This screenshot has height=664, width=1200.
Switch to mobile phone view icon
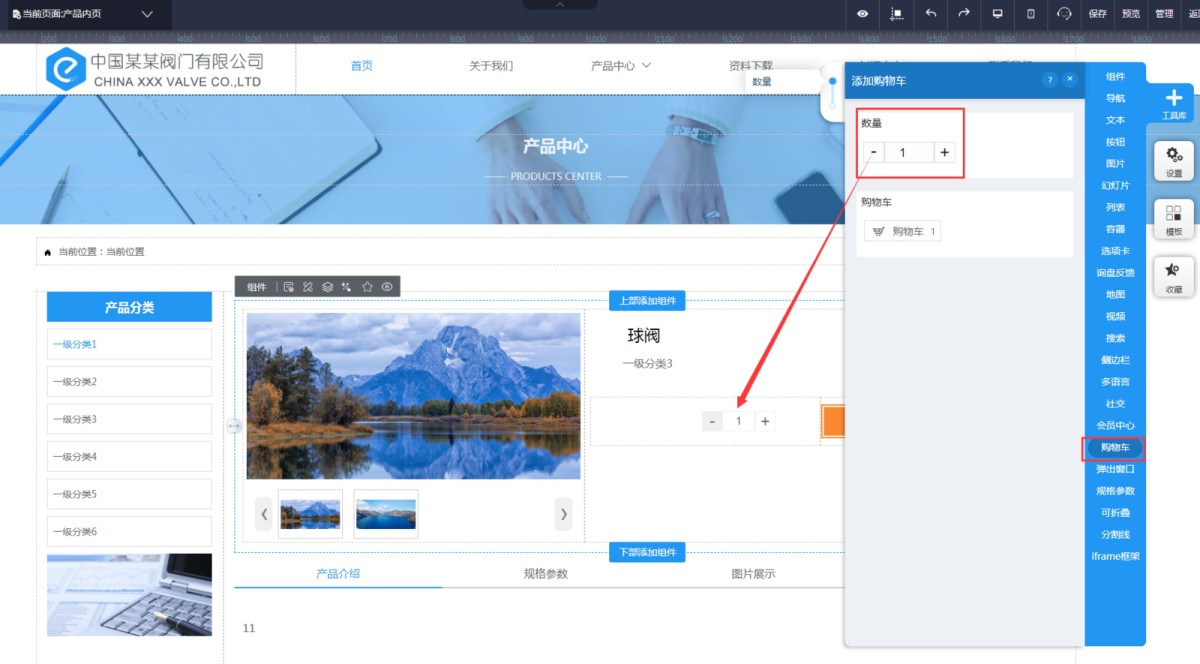1031,14
